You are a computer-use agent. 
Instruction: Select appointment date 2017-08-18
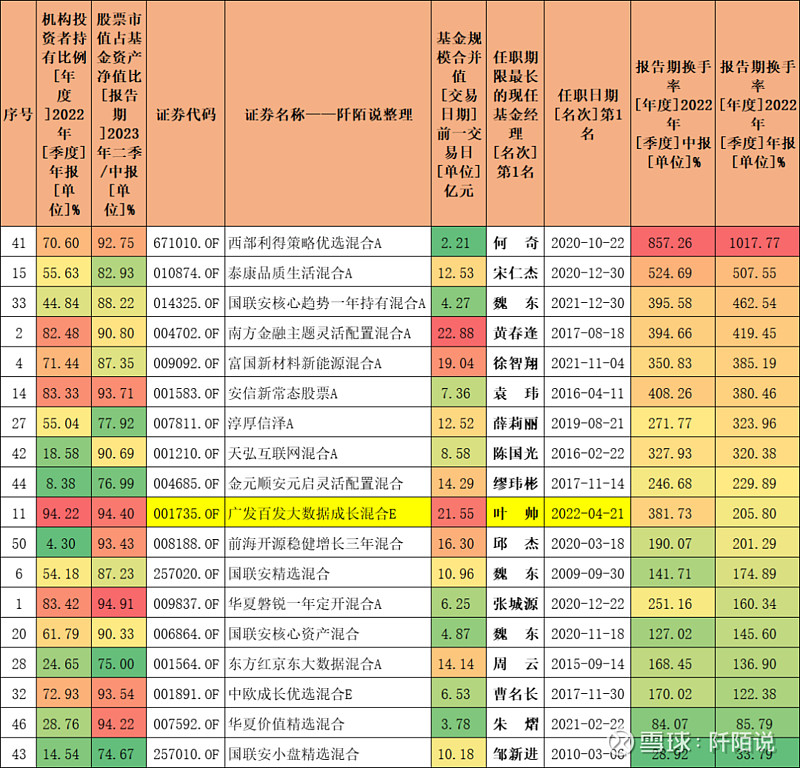coord(588,333)
